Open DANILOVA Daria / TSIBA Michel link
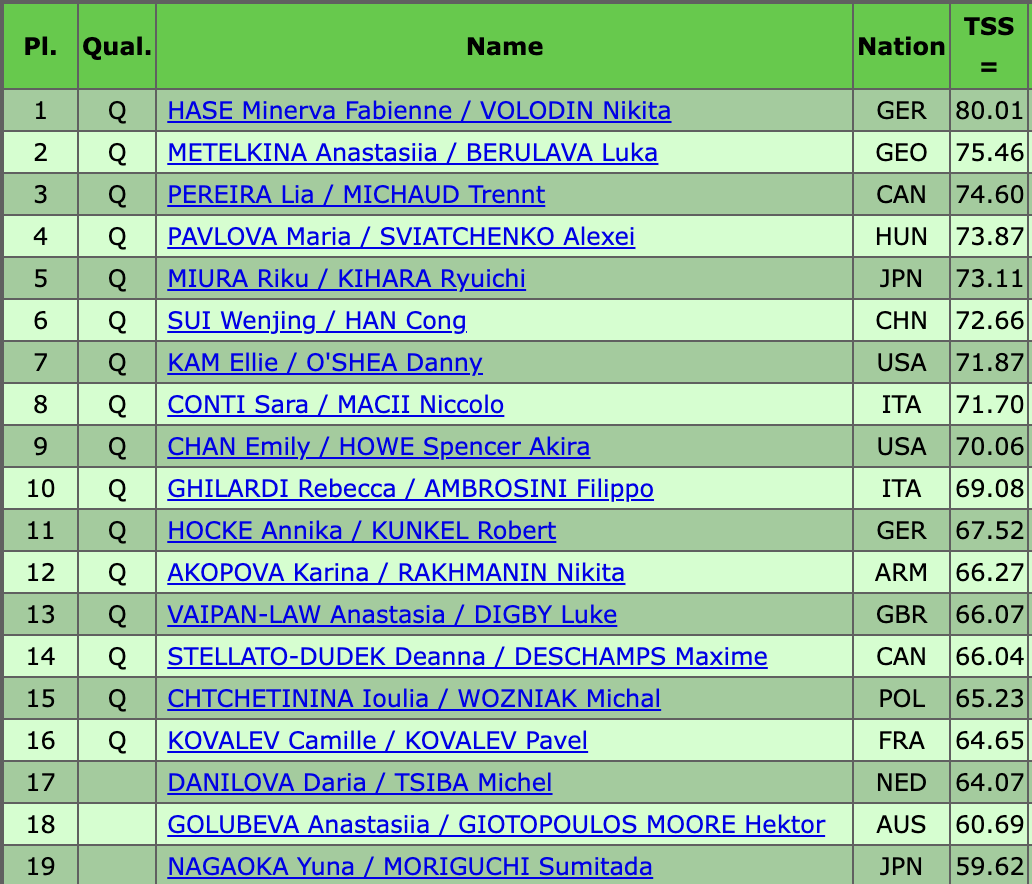The height and width of the screenshot is (884, 1032). pyautogui.click(x=360, y=783)
